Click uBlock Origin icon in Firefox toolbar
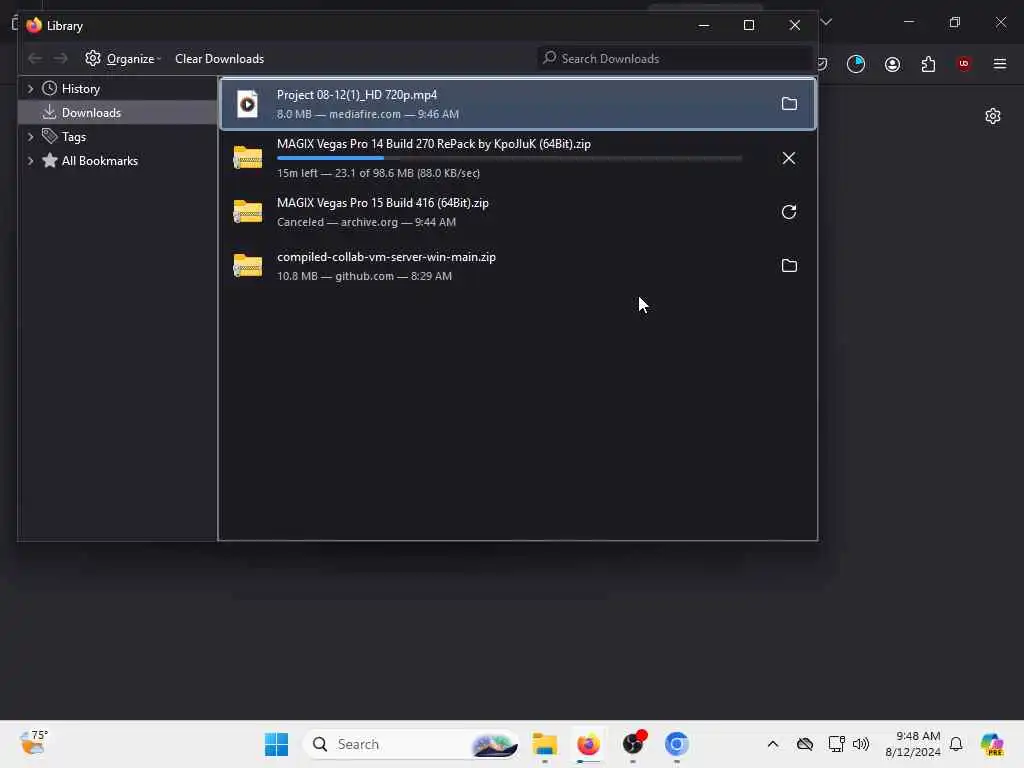Screen dimensions: 1024x768 click(x=963, y=63)
